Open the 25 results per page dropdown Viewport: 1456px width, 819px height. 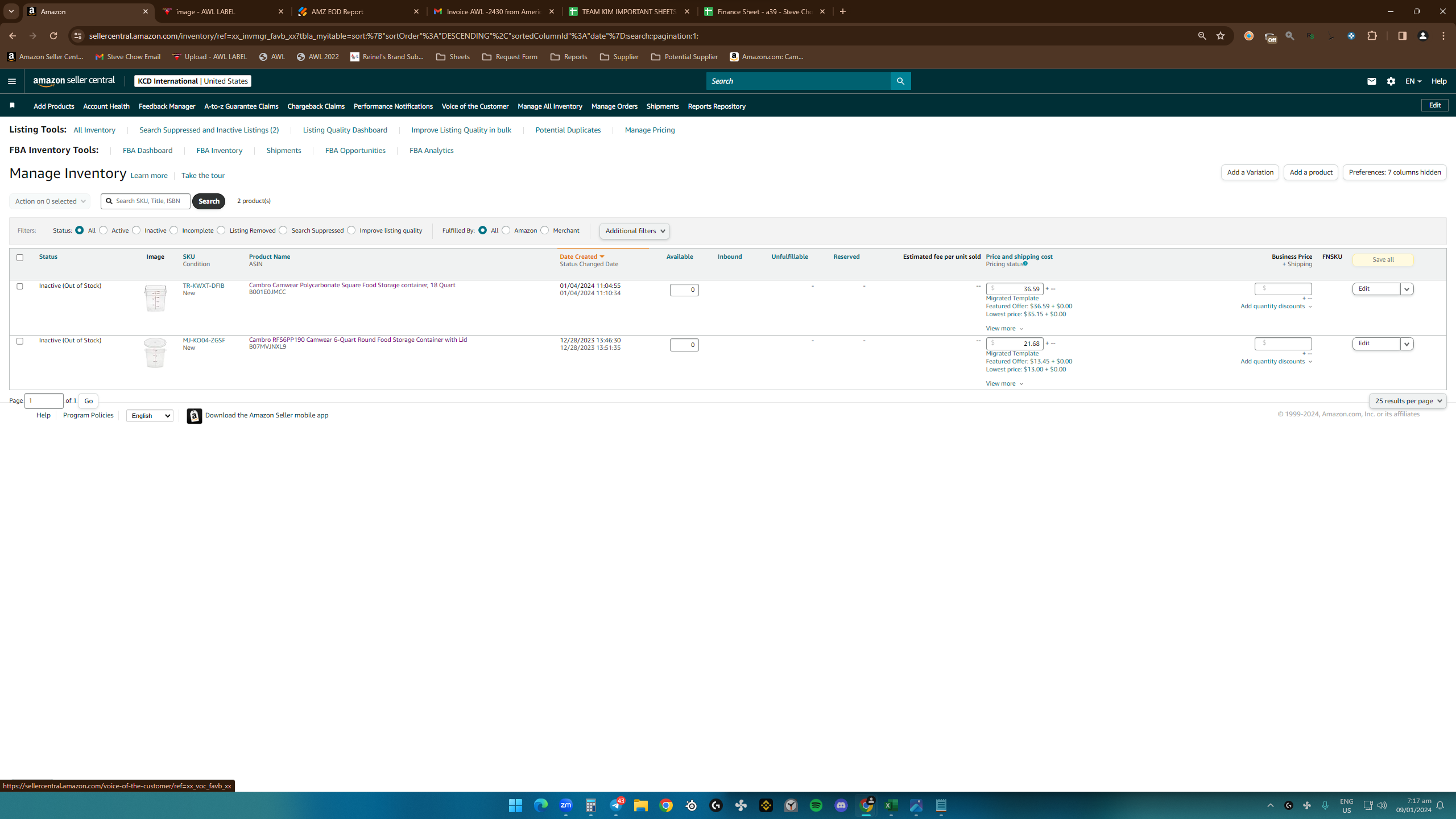[x=1408, y=401]
